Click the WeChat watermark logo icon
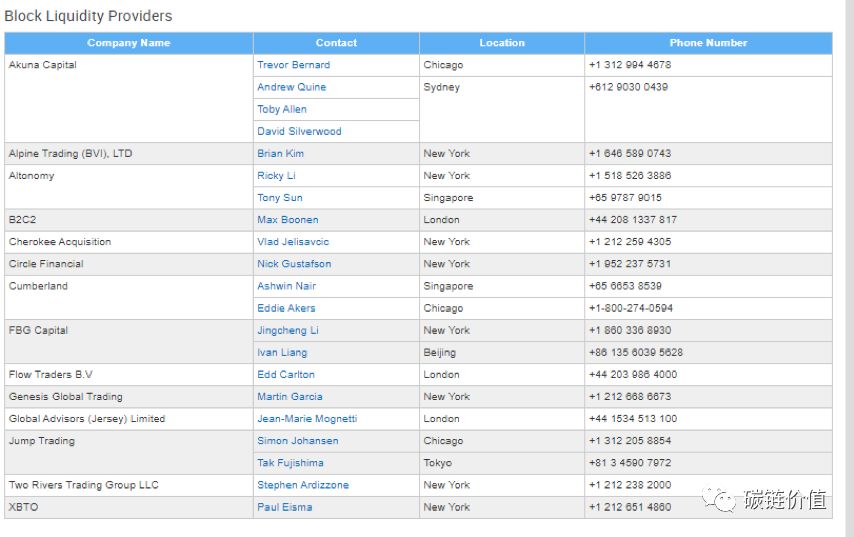Image resolution: width=854 pixels, height=537 pixels. [x=718, y=499]
